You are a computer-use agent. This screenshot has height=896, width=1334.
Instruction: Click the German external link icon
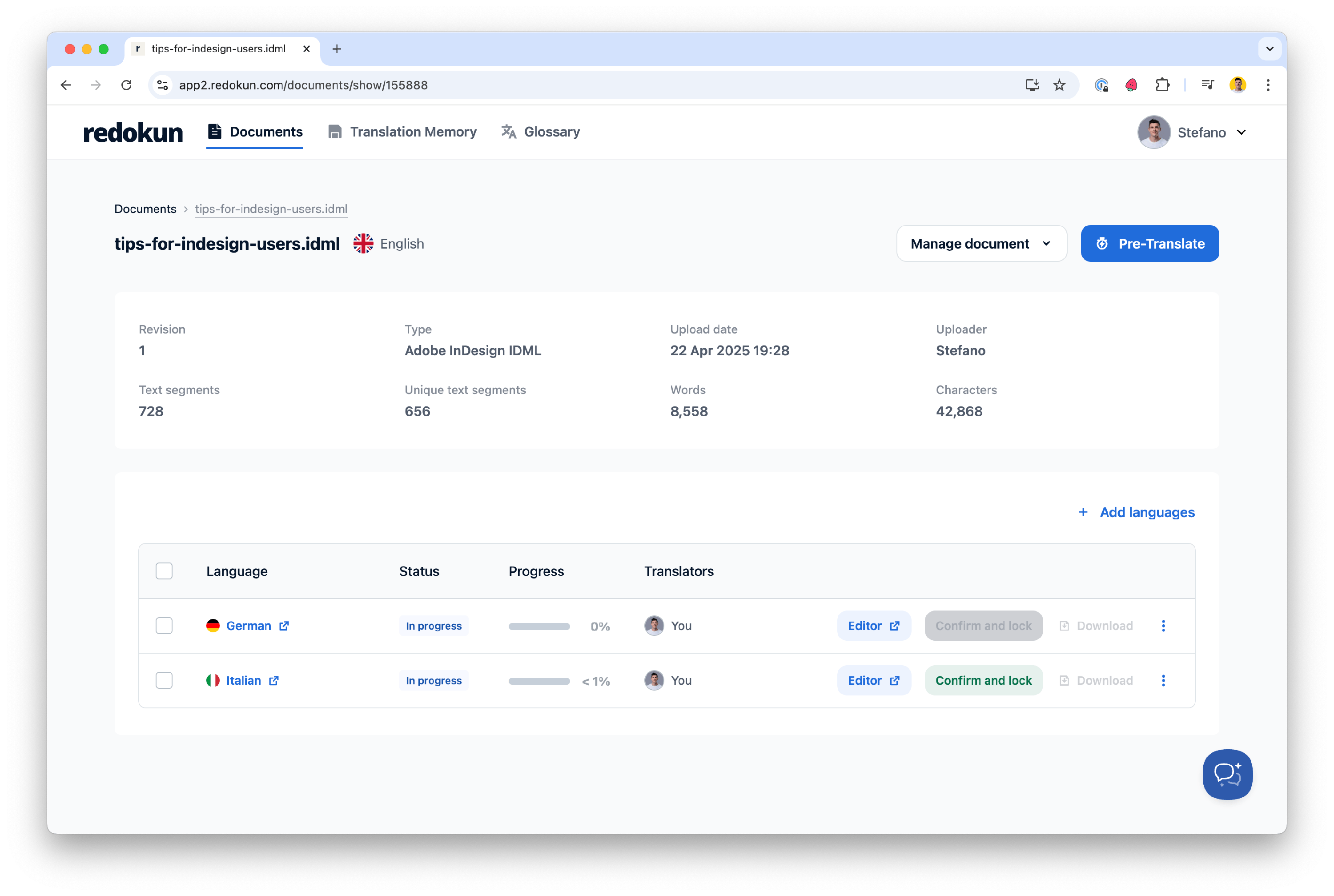284,626
